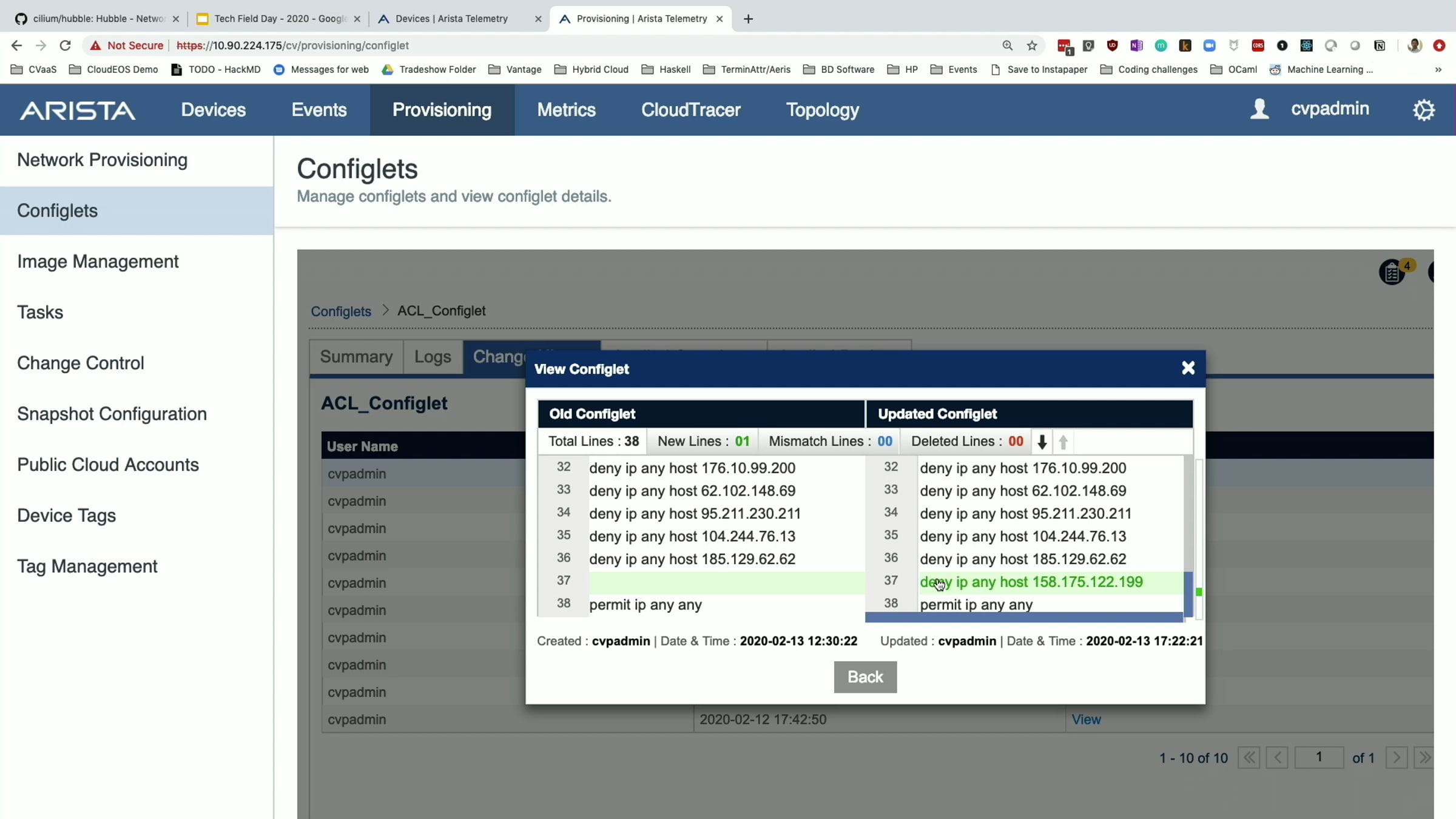The height and width of the screenshot is (819, 1456).
Task: Go to the previous page of results
Action: pos(1277,758)
